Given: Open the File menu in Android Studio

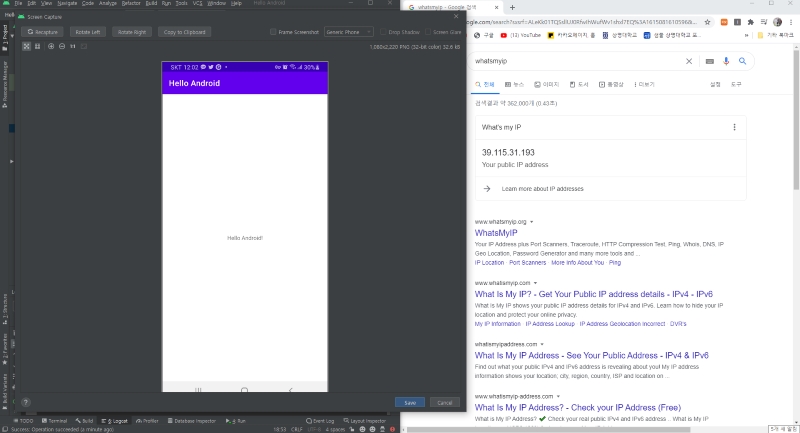Looking at the screenshot, I should (18, 3).
